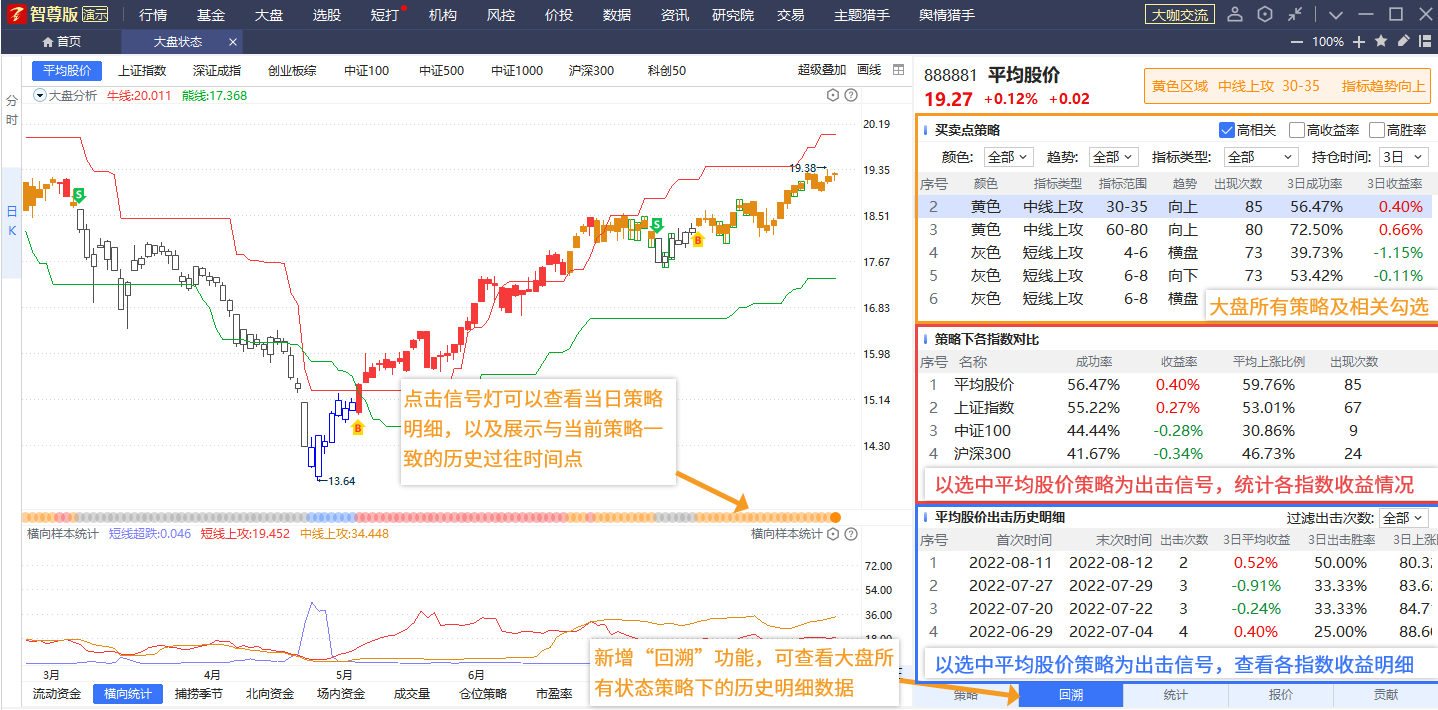Select the 沪深300 index tab

click(x=591, y=71)
